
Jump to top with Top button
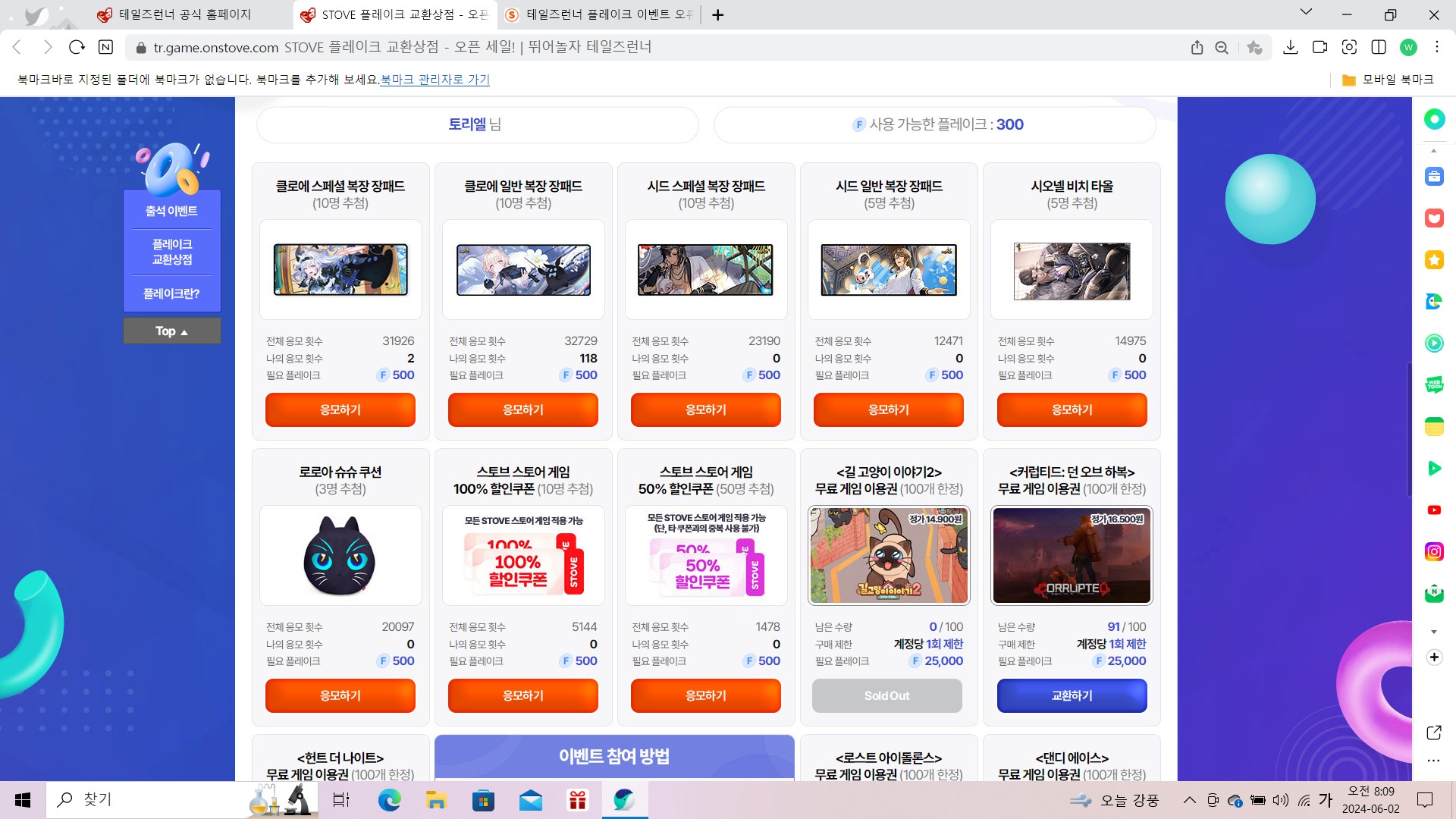coord(172,331)
